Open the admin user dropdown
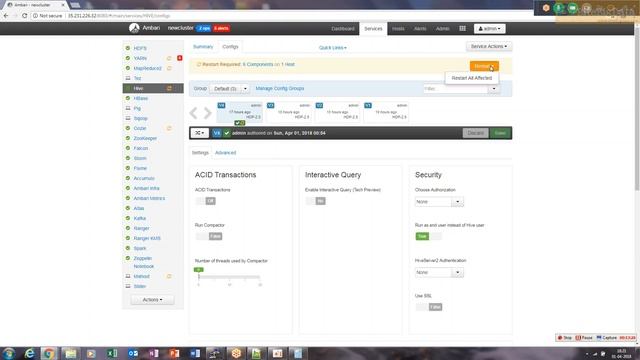 [x=489, y=29]
